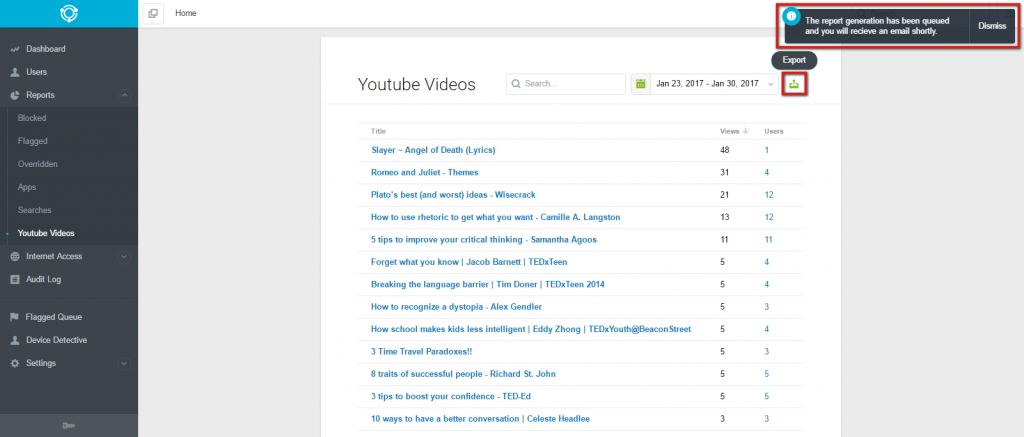Click users count 12 for Plato's row

(769, 195)
